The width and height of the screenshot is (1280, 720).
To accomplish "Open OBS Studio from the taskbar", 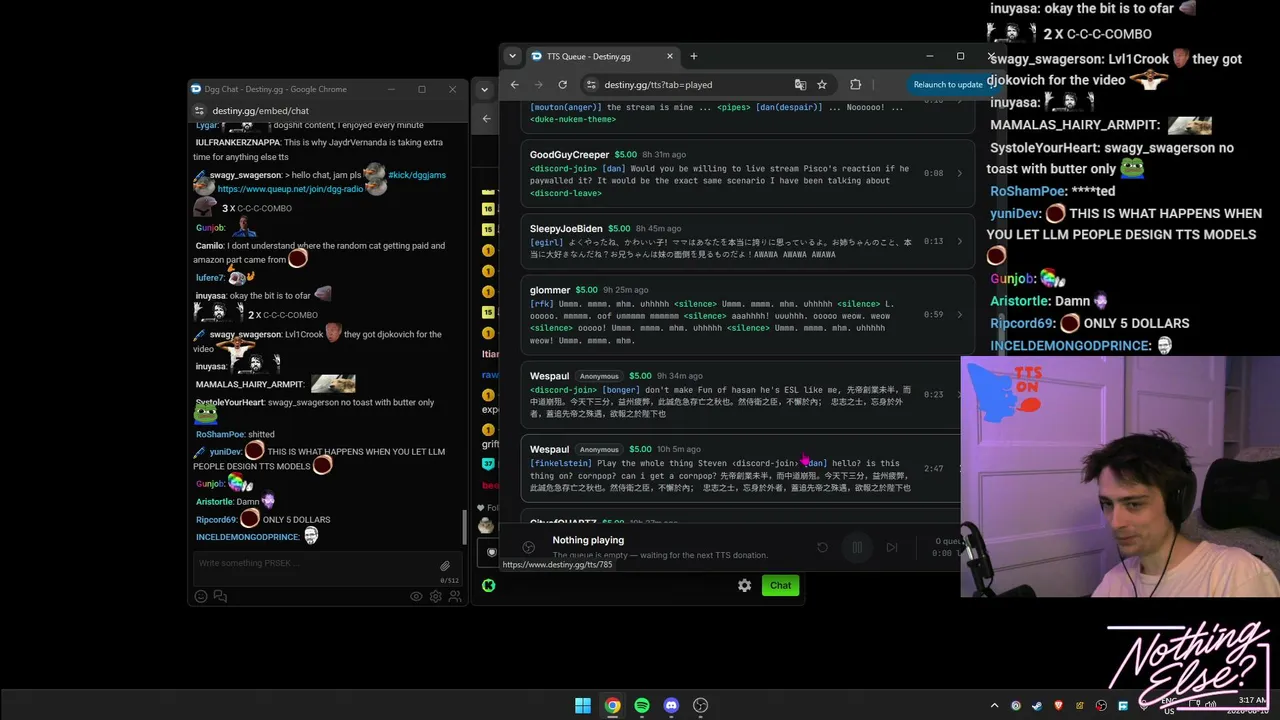I will pos(701,706).
